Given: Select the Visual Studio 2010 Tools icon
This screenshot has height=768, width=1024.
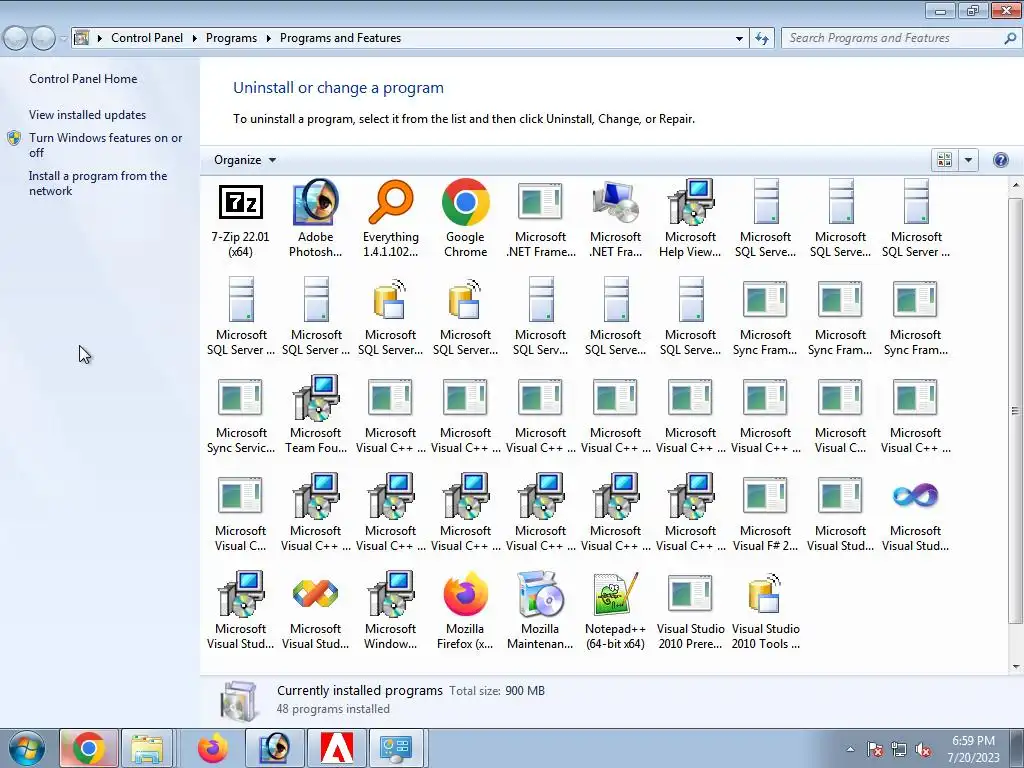Looking at the screenshot, I should (765, 611).
